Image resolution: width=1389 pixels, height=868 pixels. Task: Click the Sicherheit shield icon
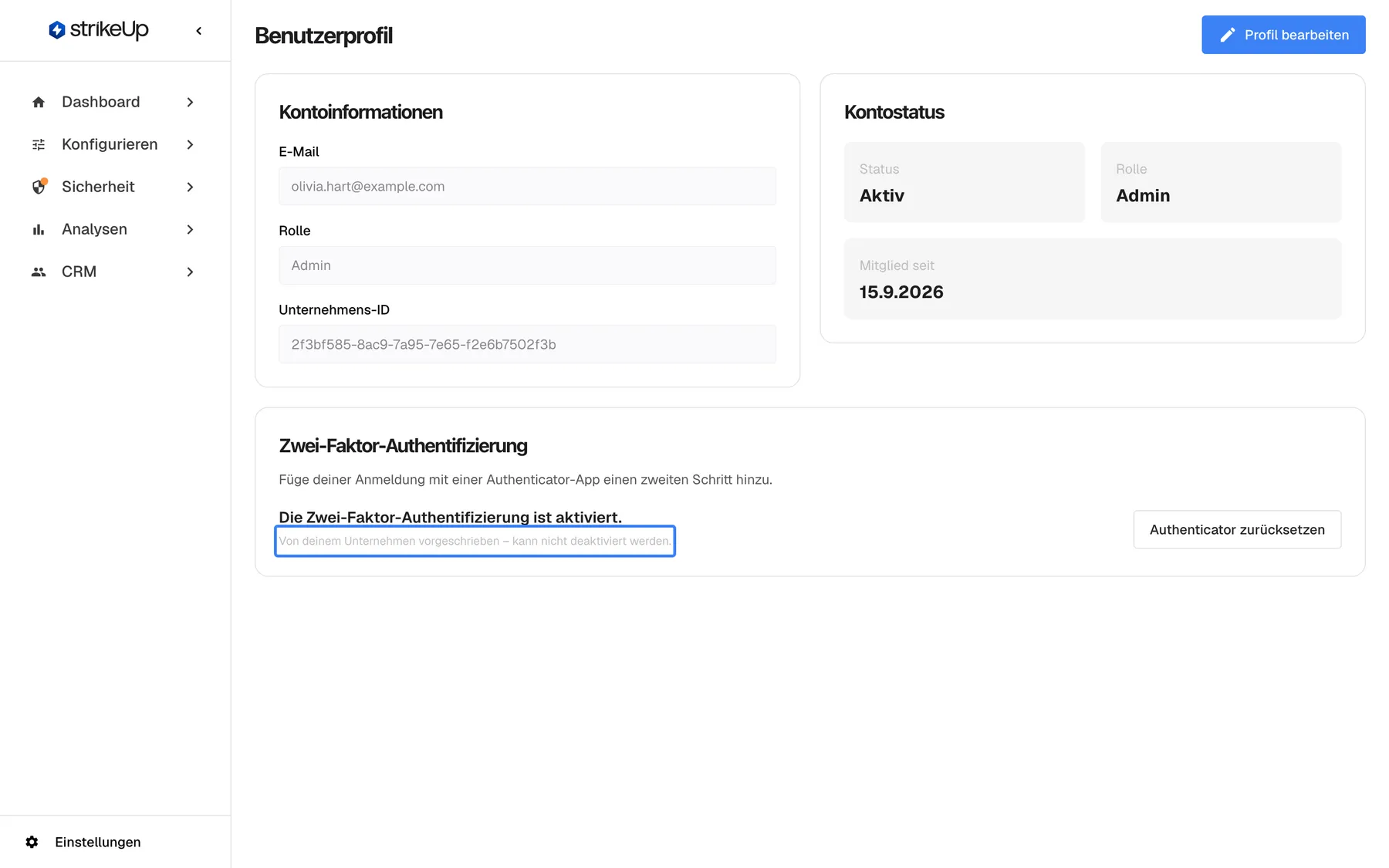tap(39, 187)
